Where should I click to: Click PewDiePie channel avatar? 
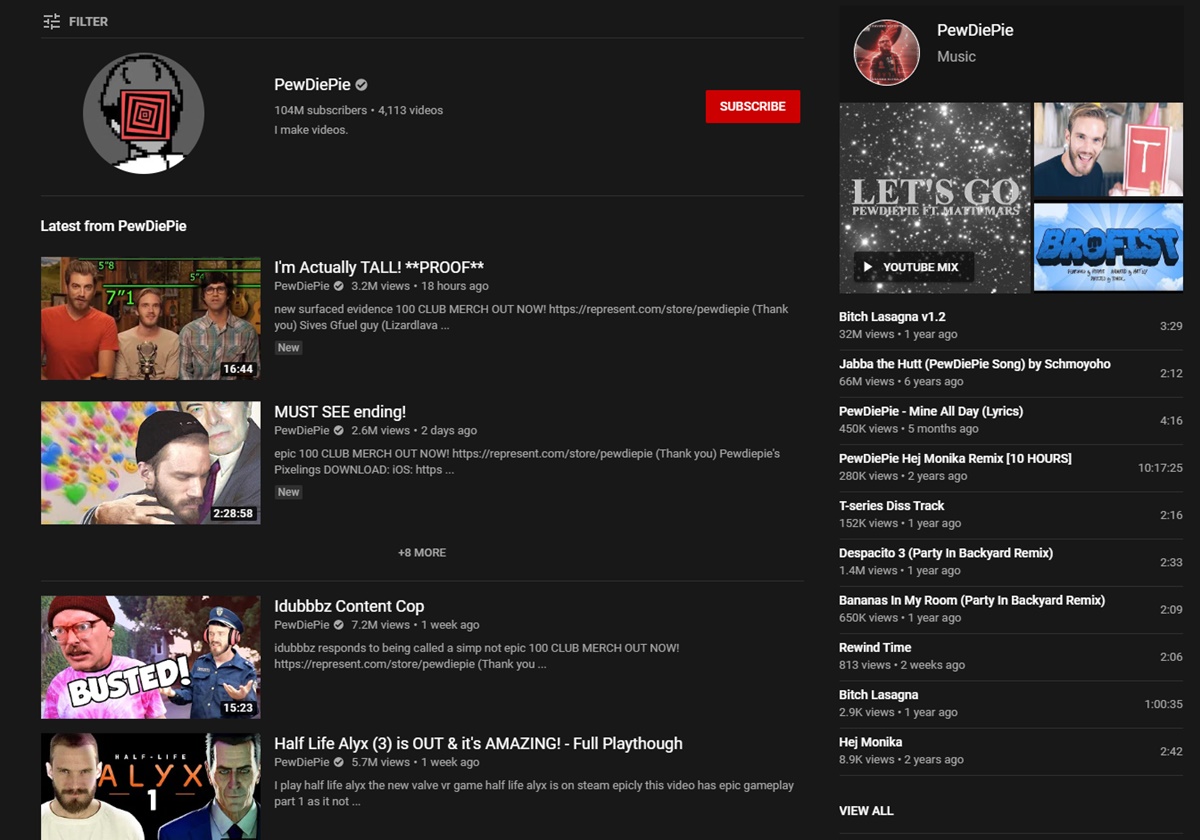[x=143, y=113]
